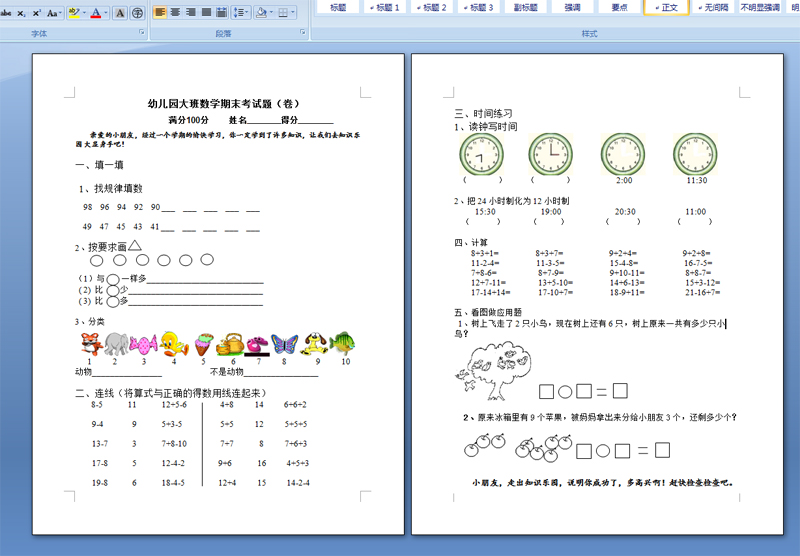Click the 姓名 blank line
This screenshot has height=556, width=800.
click(263, 120)
